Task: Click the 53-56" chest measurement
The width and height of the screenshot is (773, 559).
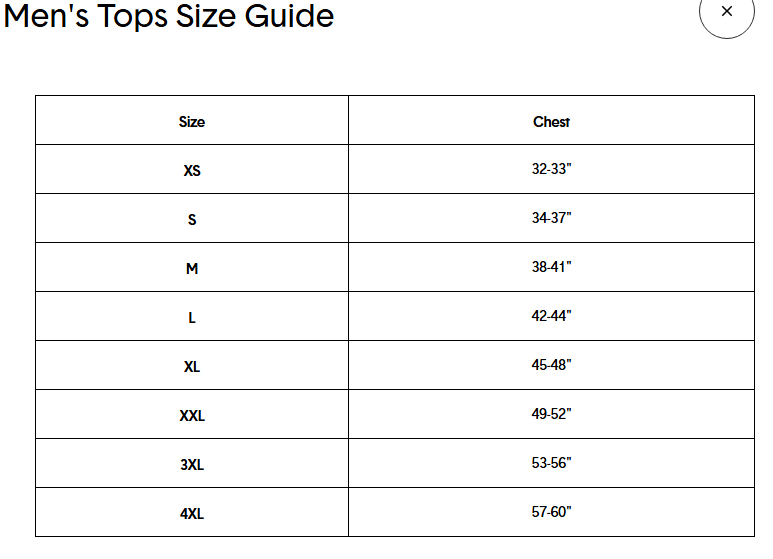Action: (551, 463)
